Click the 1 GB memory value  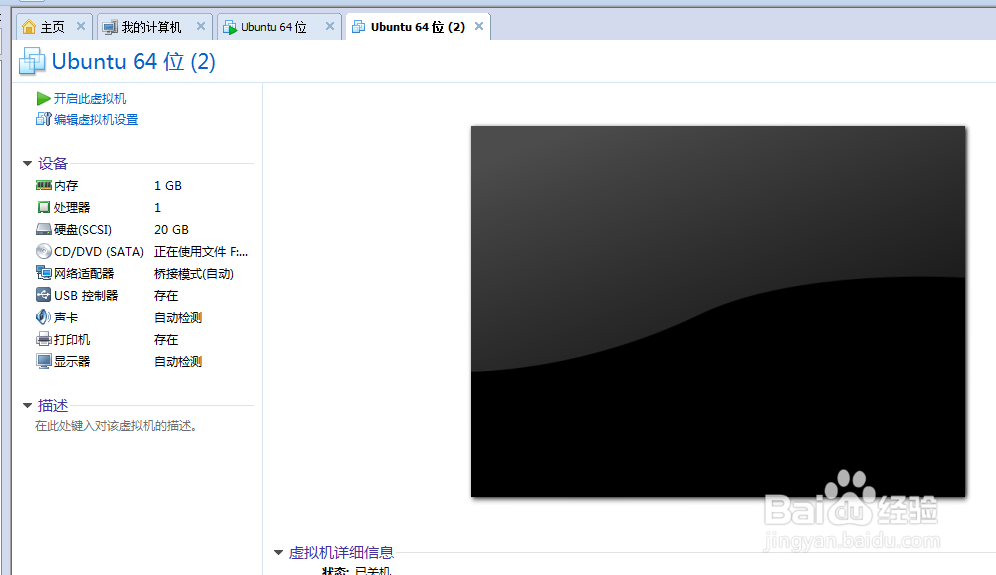click(168, 186)
